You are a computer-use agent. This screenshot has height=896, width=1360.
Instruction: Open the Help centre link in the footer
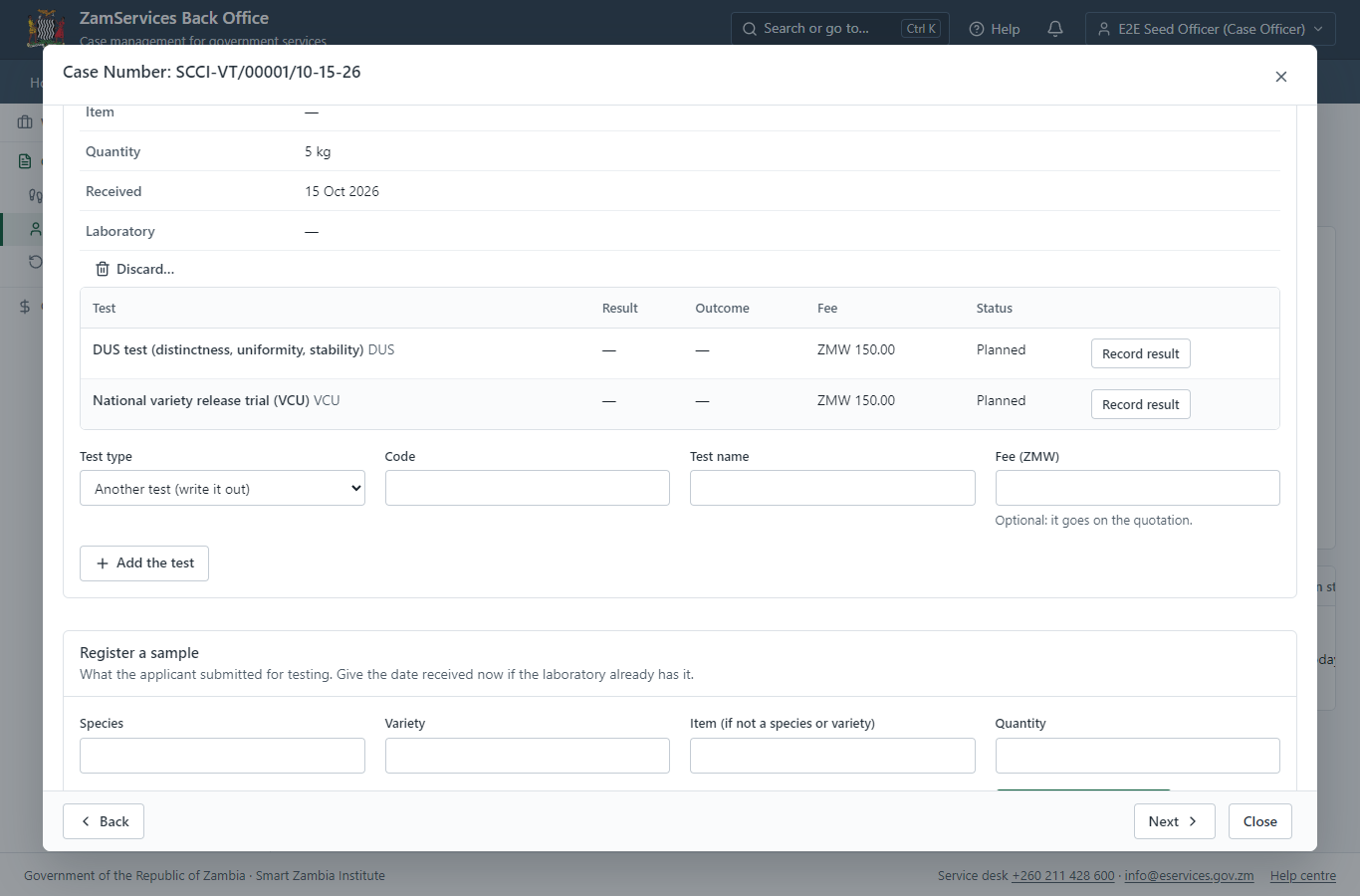[x=1303, y=876]
